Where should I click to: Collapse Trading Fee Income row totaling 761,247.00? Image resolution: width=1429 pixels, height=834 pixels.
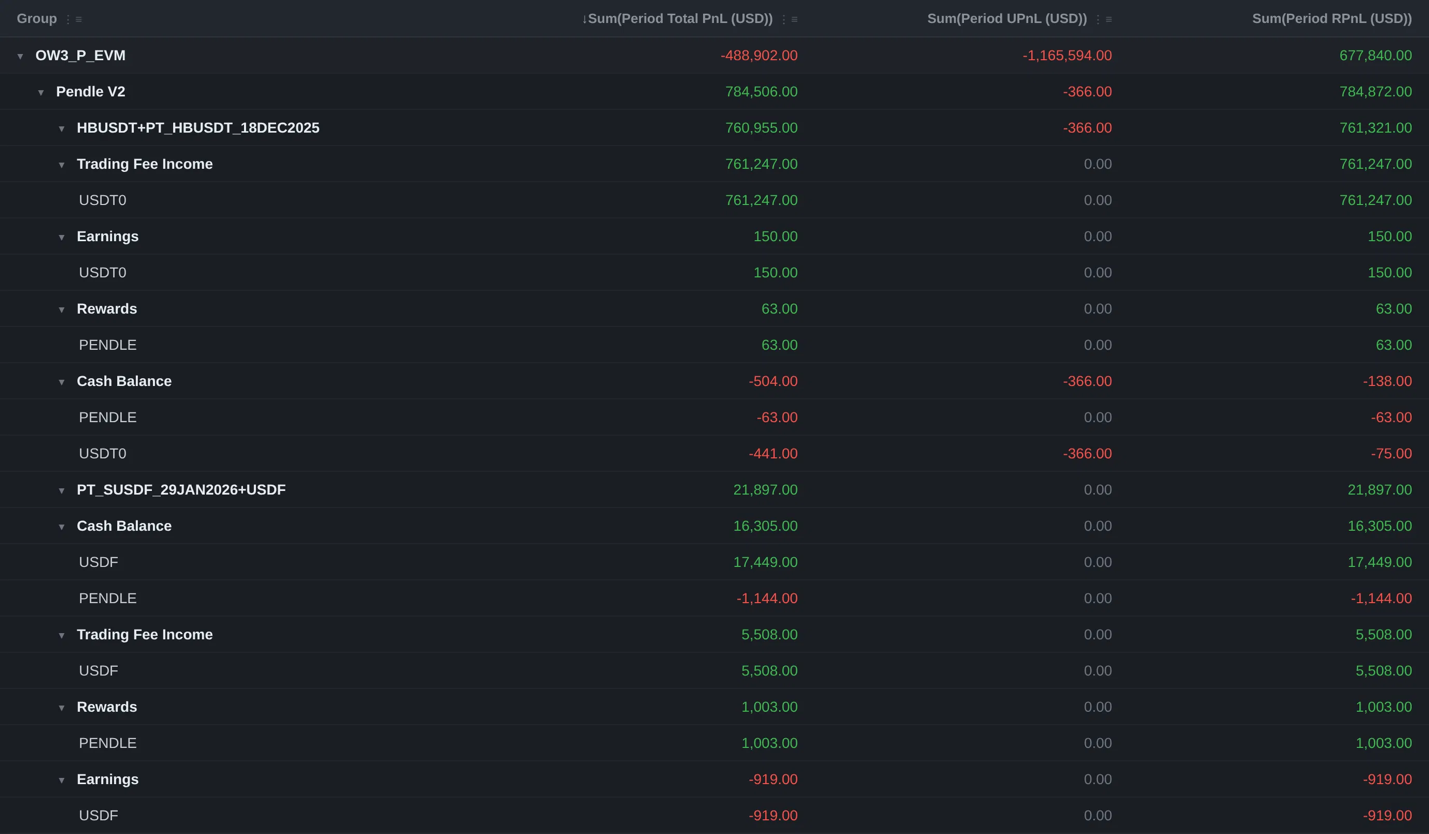pyautogui.click(x=61, y=165)
